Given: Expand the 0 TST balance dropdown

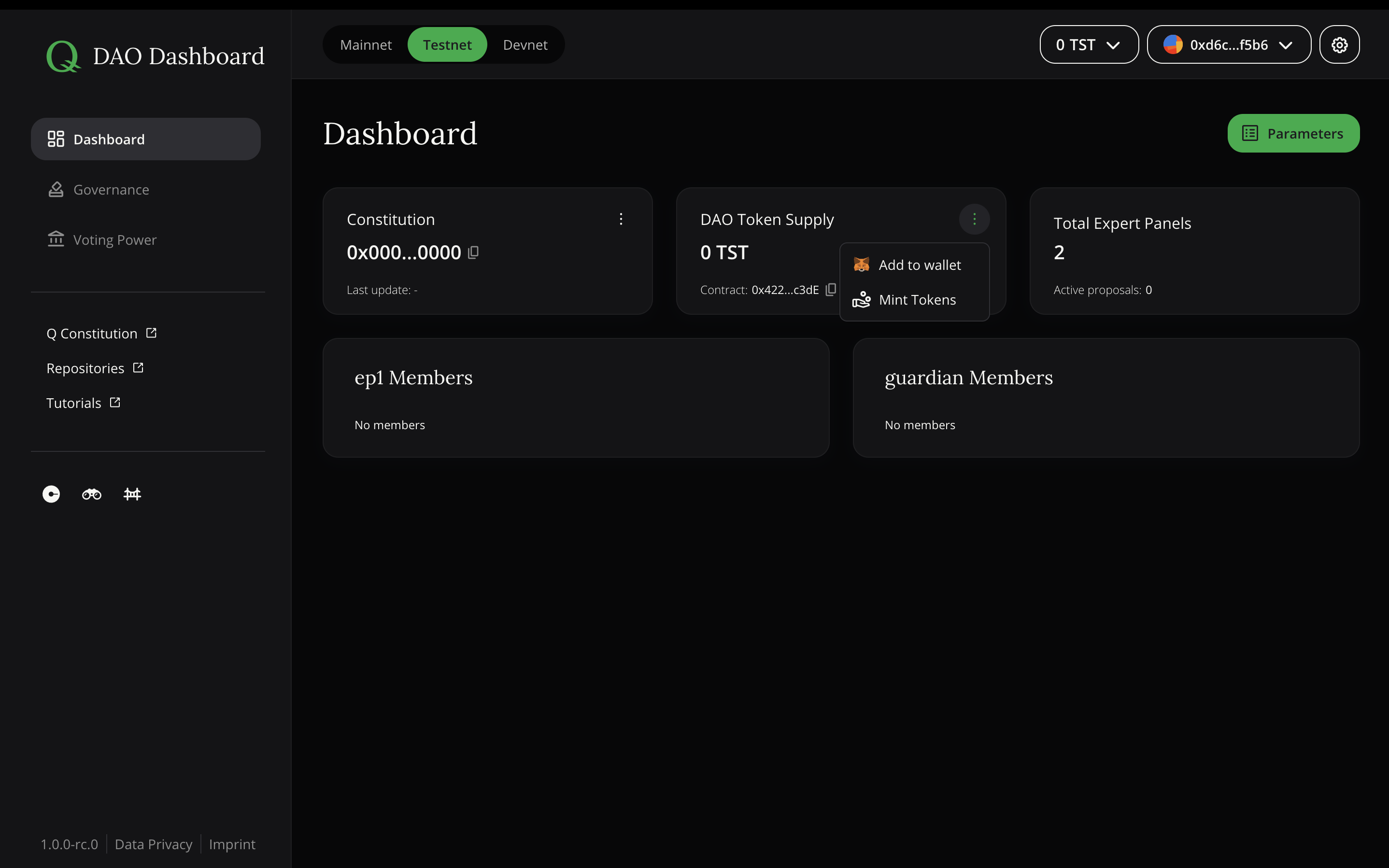Looking at the screenshot, I should (x=1088, y=44).
